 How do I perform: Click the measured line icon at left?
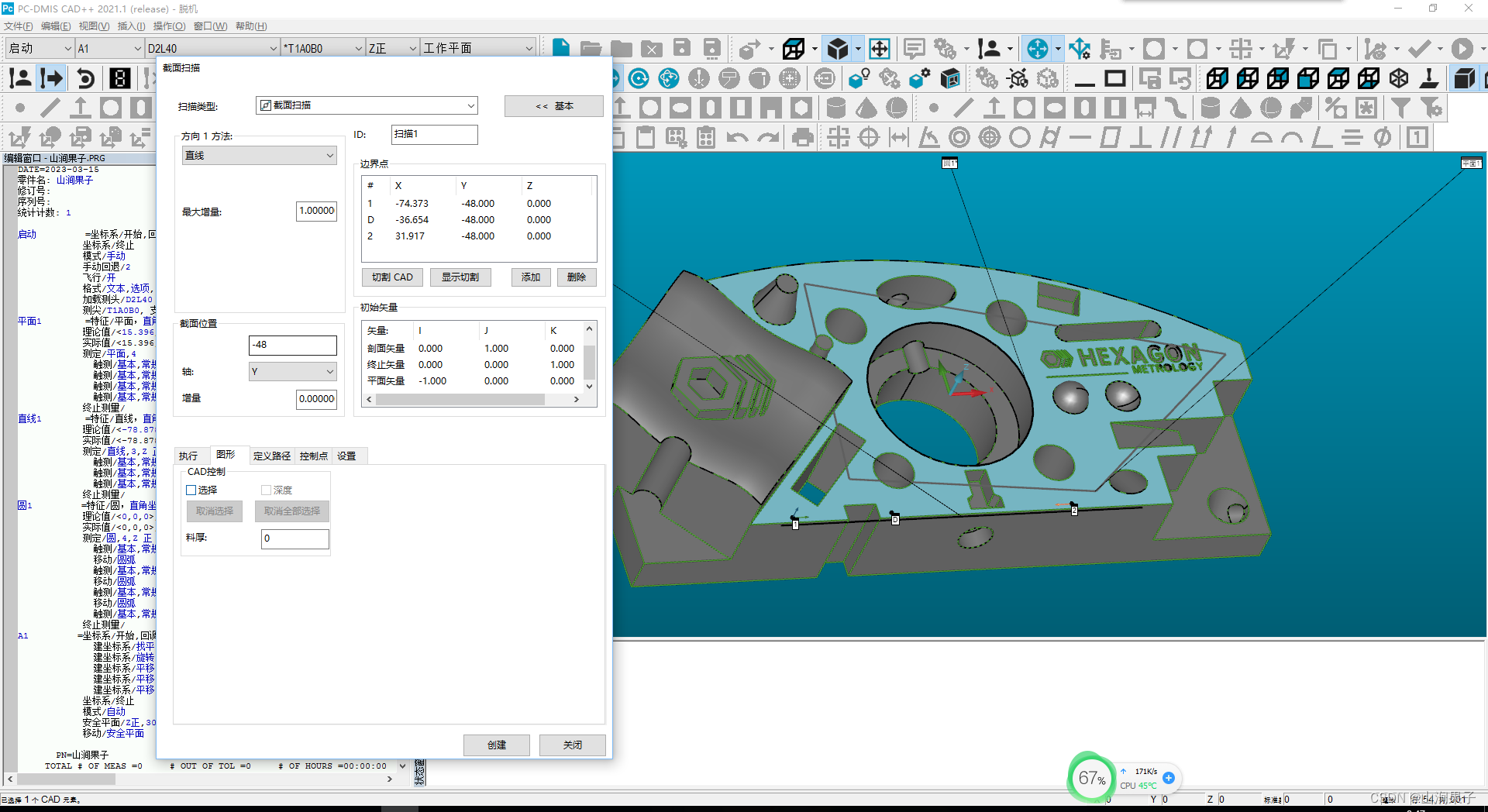50,108
